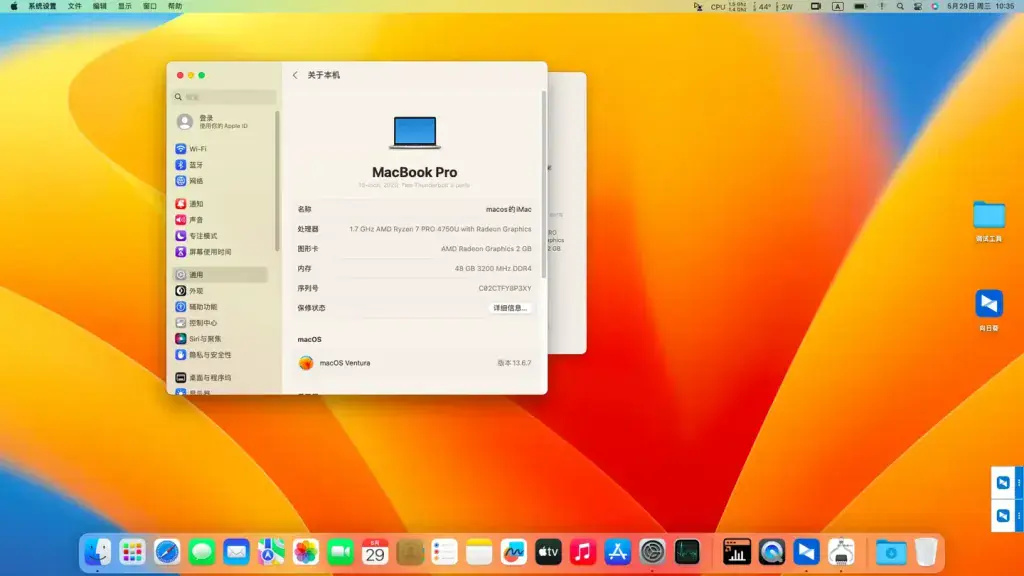Screen dimensions: 1024x576
Task: Open Sound (声音) settings
Action: pyautogui.click(x=222, y=220)
